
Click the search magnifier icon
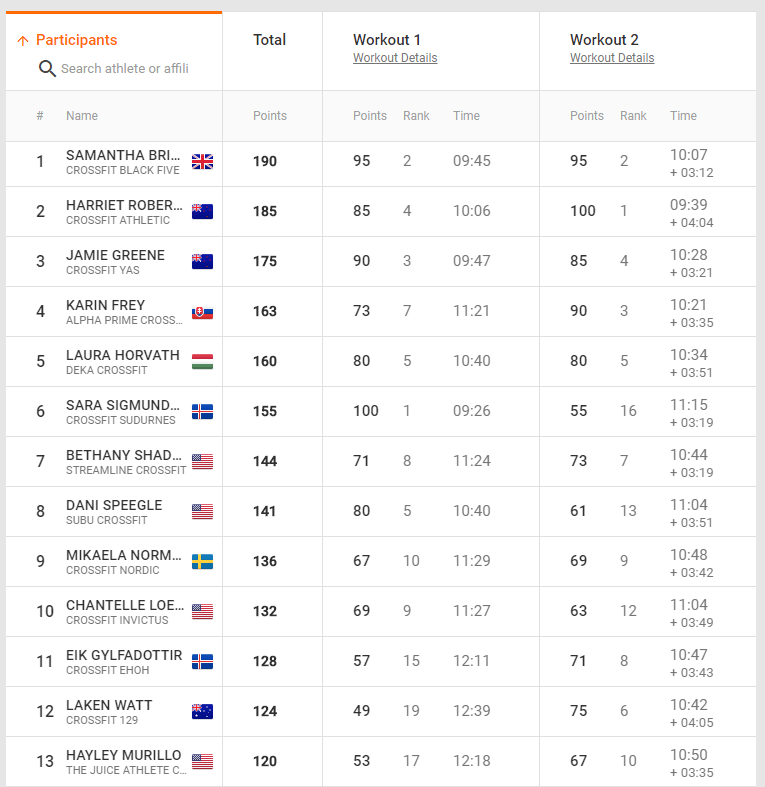pyautogui.click(x=46, y=69)
